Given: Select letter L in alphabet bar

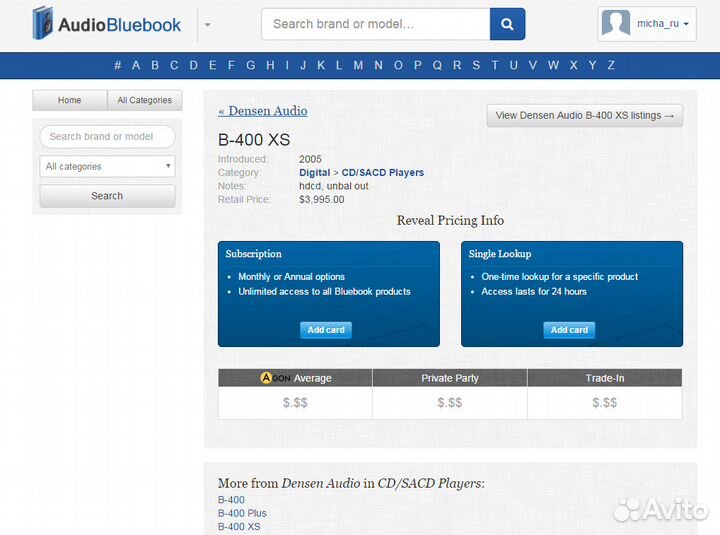Looking at the screenshot, I should tap(339, 65).
